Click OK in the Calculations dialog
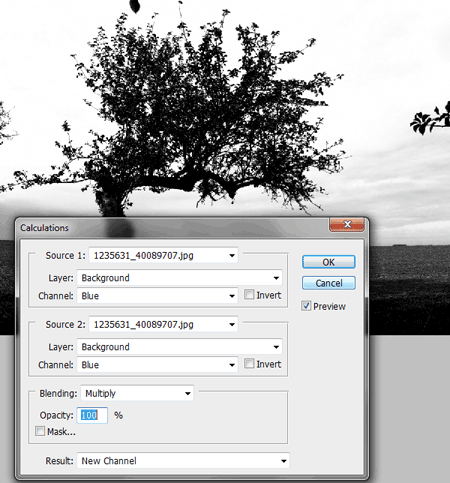Viewport: 450px width, 483px height. 329,262
